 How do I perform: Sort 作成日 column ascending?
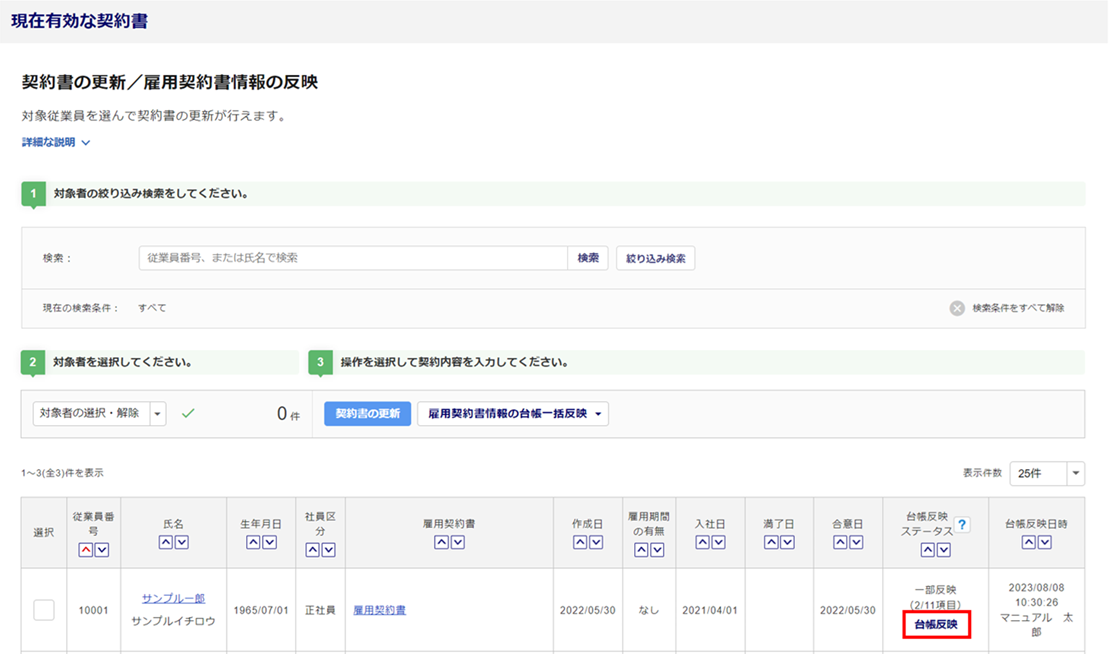[x=581, y=542]
